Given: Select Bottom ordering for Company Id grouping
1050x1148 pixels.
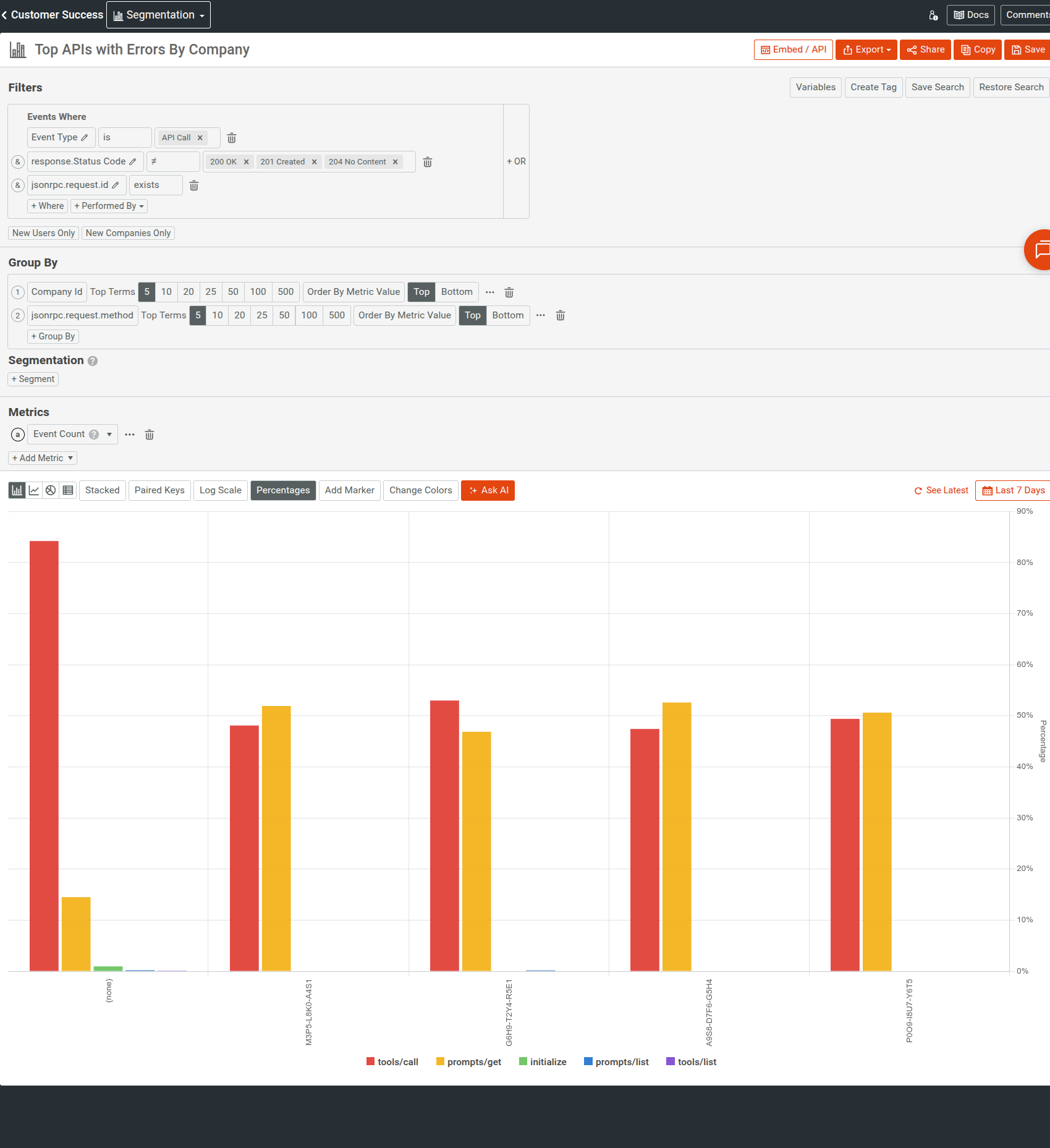Looking at the screenshot, I should 457,292.
